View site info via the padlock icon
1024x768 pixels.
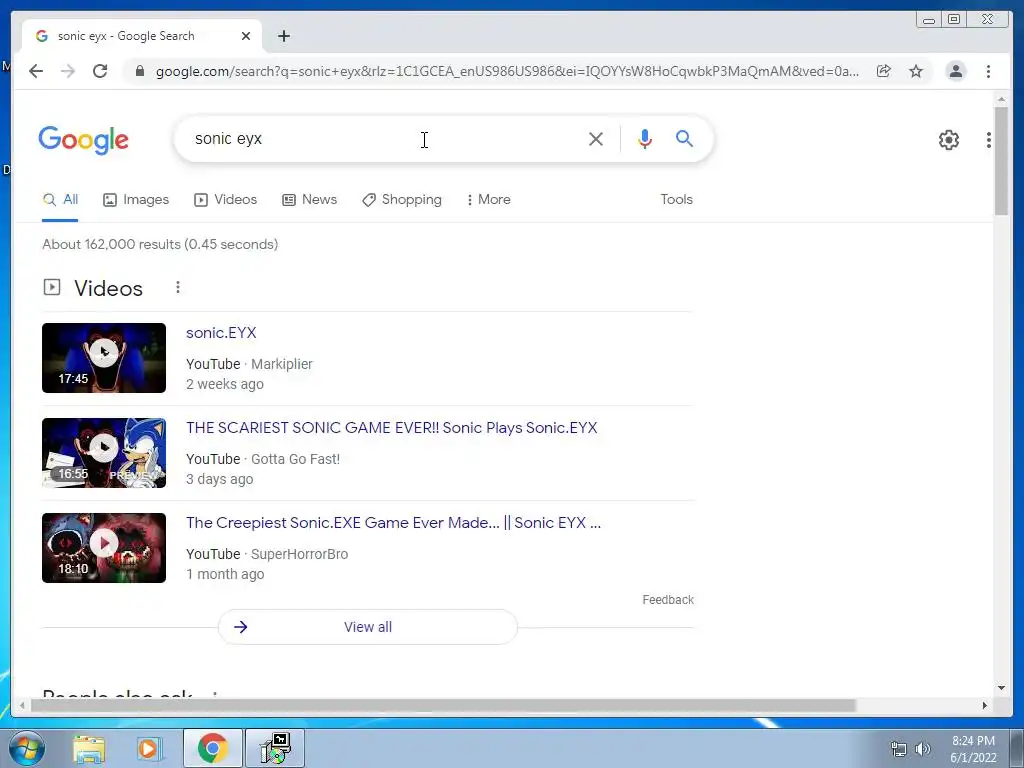pyautogui.click(x=139, y=71)
